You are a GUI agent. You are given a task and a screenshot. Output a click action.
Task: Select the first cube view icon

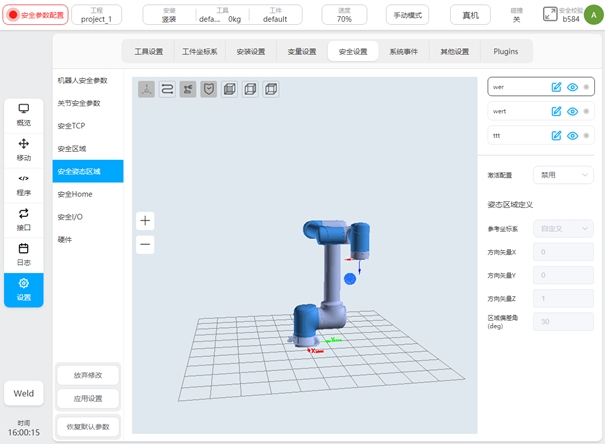(230, 89)
